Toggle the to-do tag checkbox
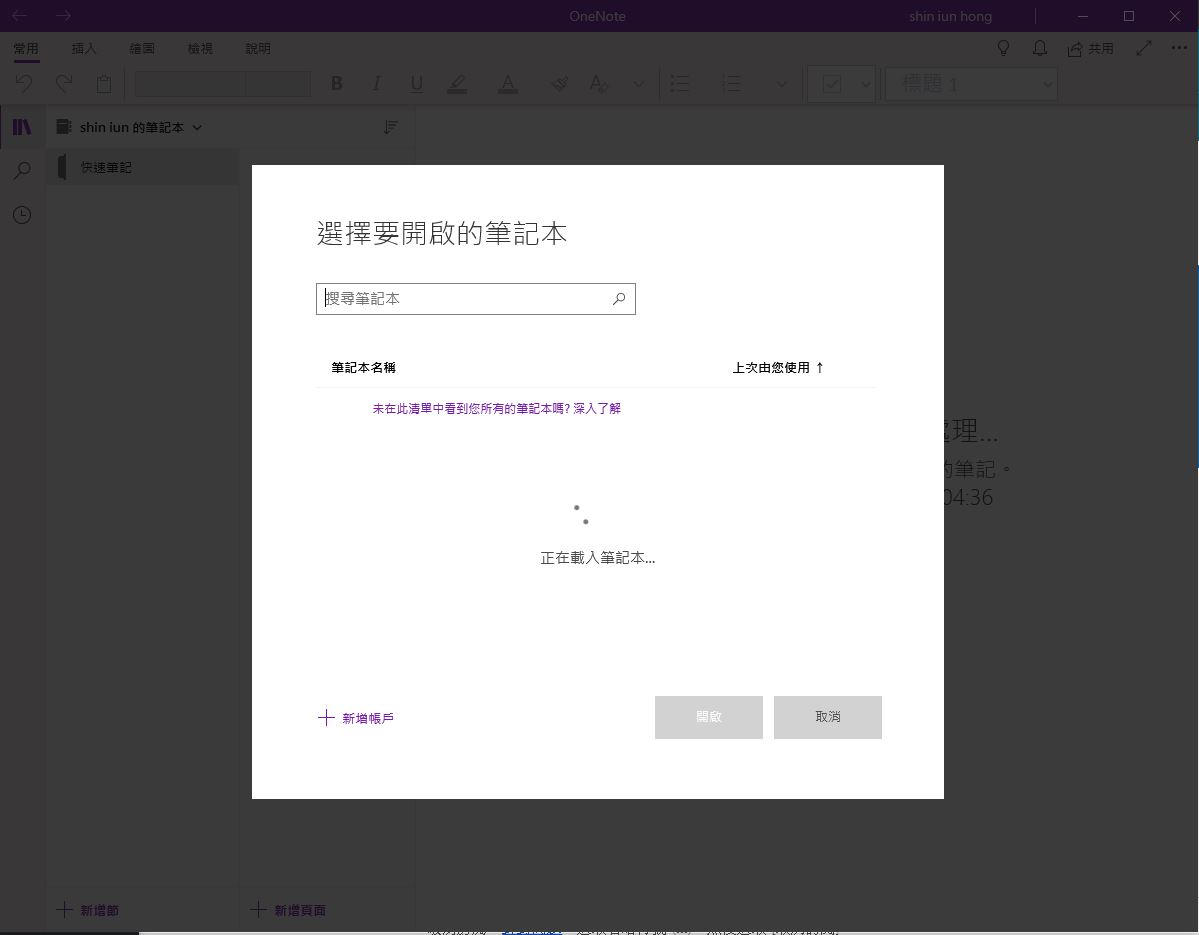 [x=831, y=84]
